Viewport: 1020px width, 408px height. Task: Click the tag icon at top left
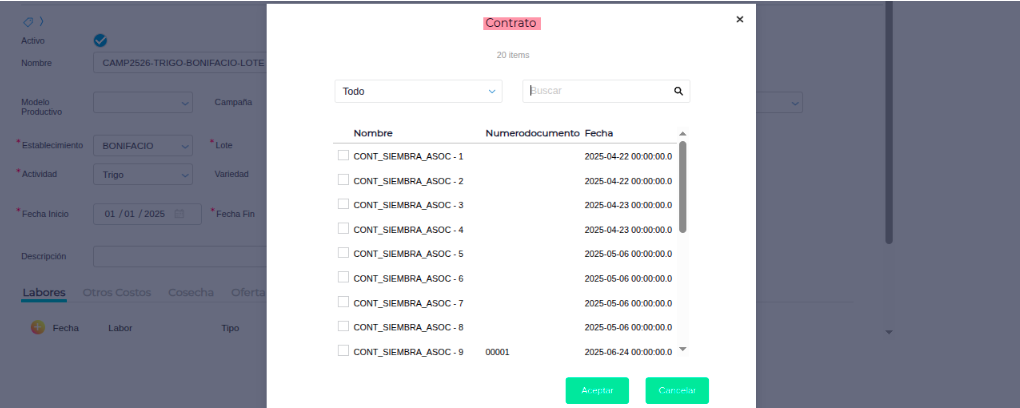(x=28, y=21)
